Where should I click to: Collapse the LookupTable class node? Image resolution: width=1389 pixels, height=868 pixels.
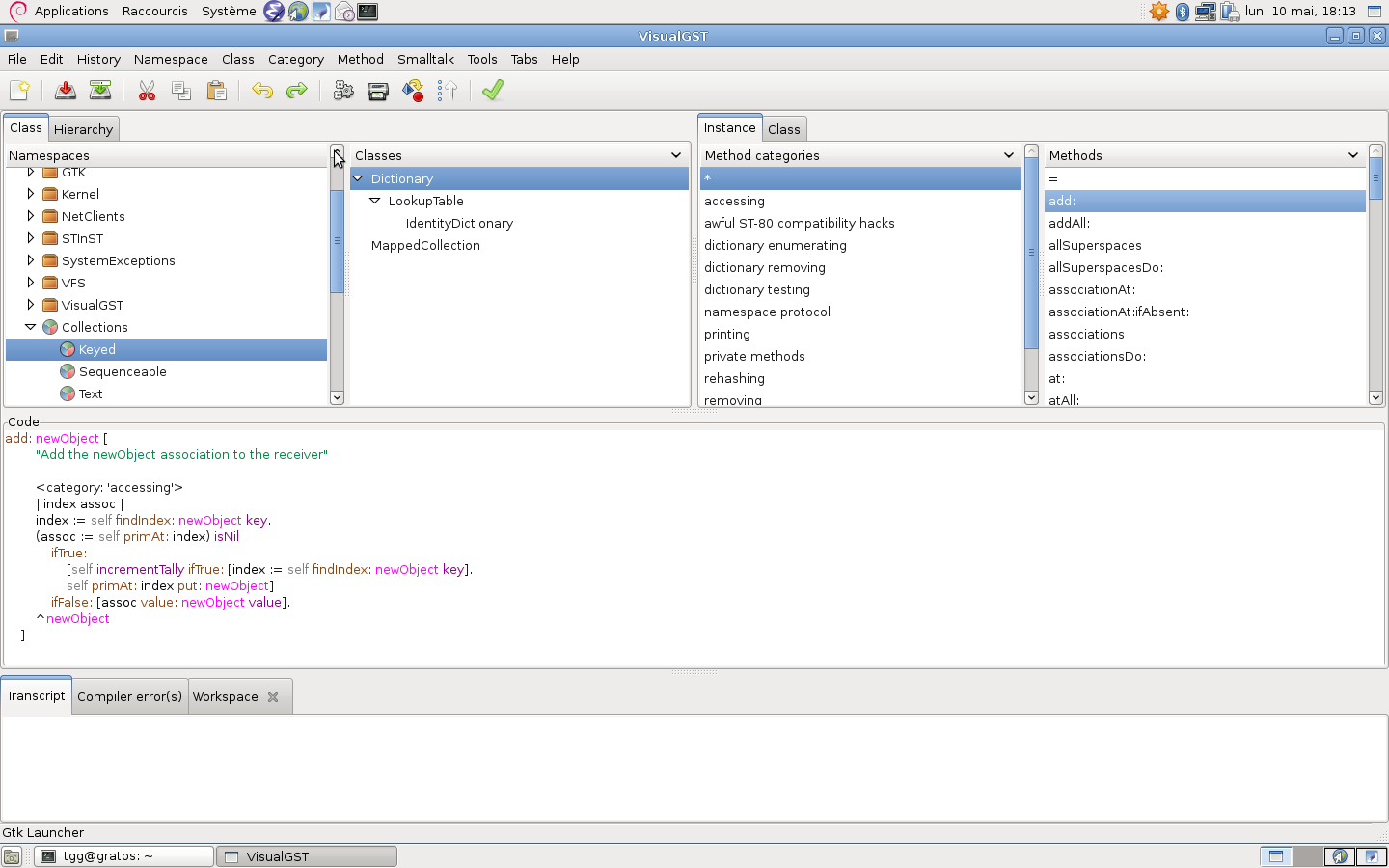click(x=375, y=201)
